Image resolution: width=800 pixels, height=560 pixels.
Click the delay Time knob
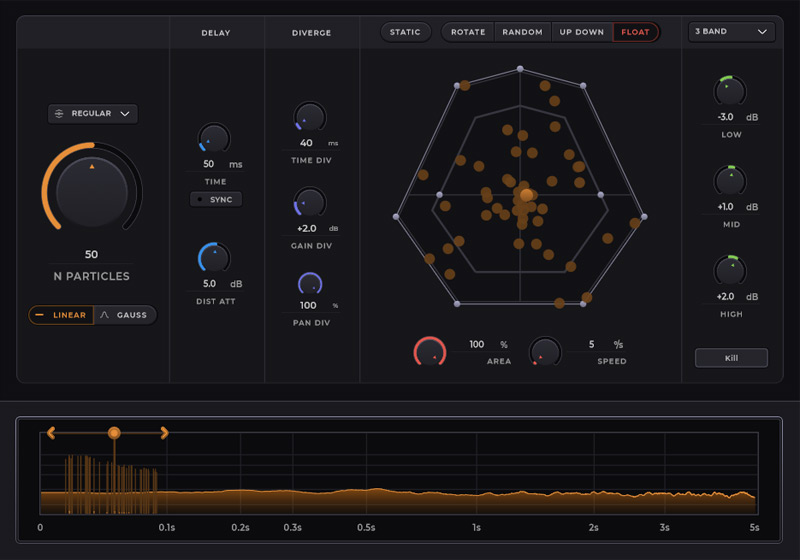pos(214,138)
